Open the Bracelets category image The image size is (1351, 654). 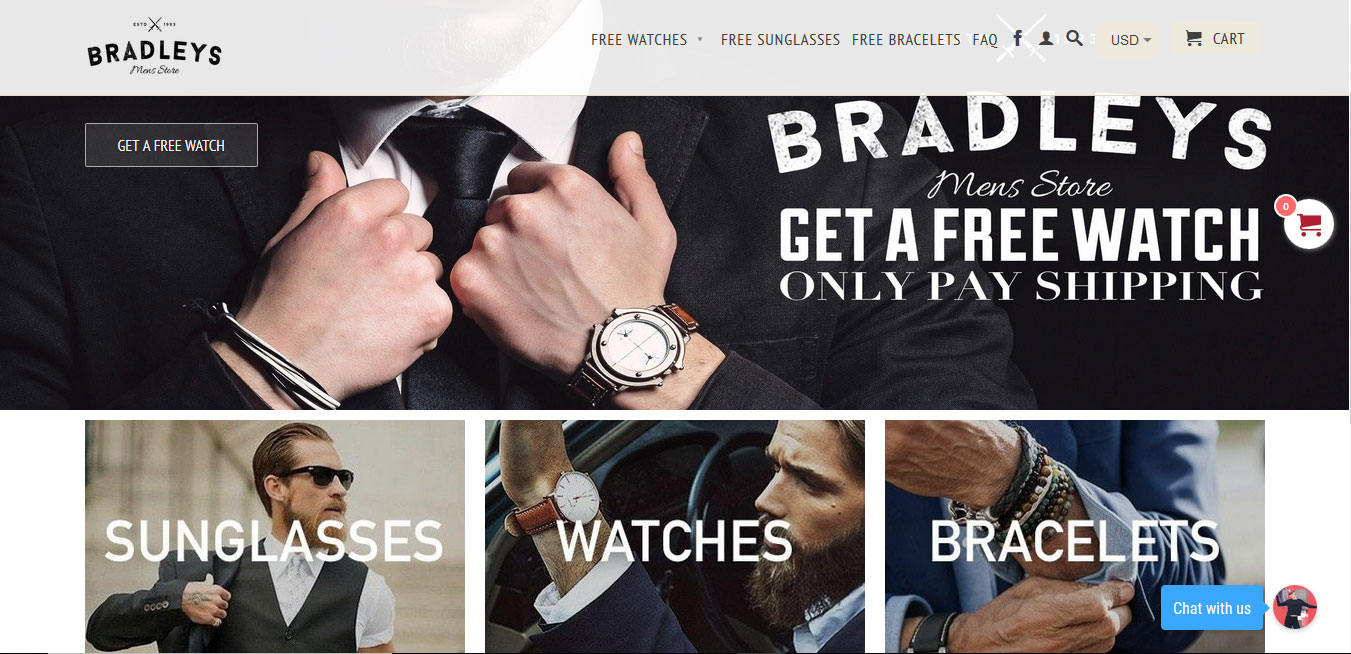[x=1075, y=537]
